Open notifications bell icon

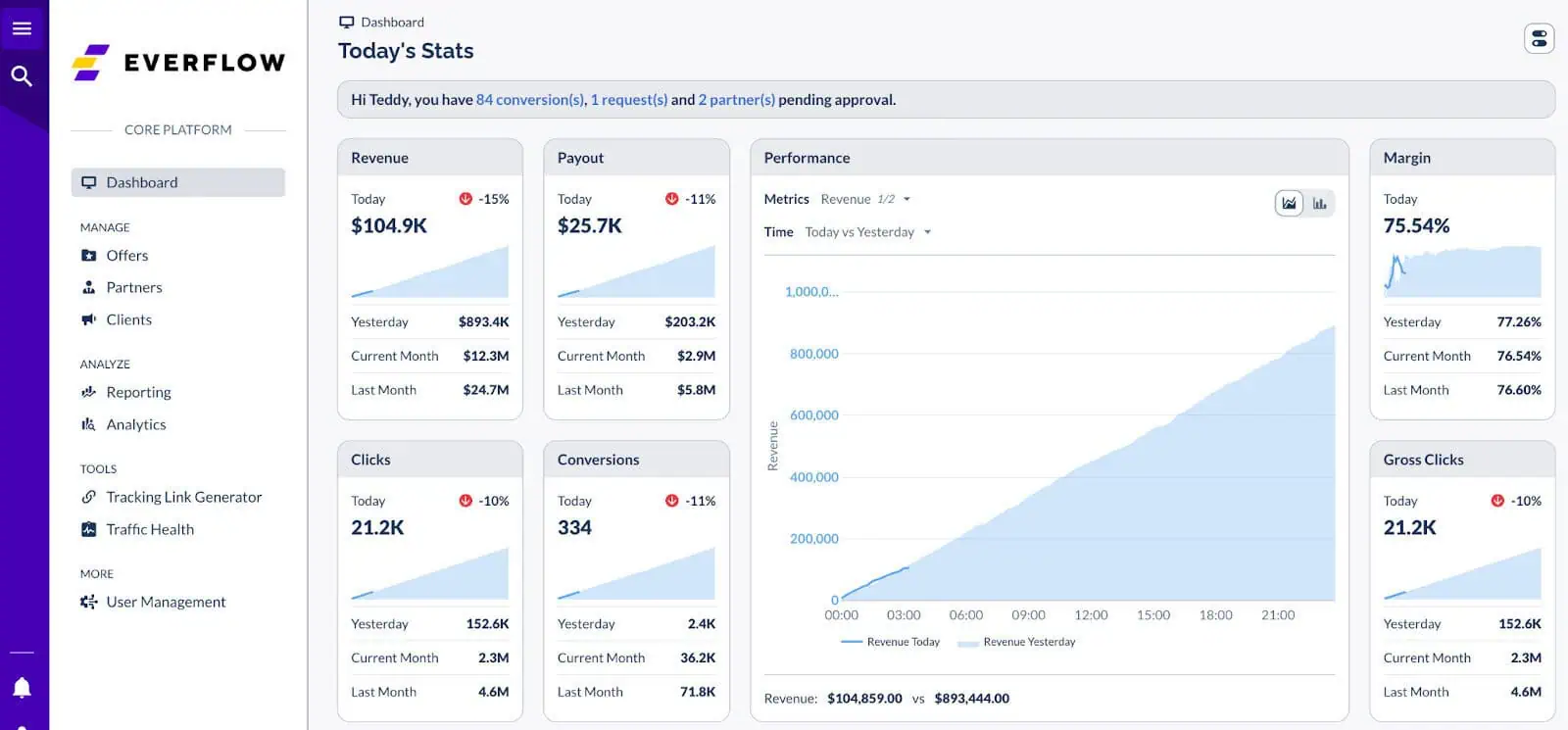[x=22, y=688]
